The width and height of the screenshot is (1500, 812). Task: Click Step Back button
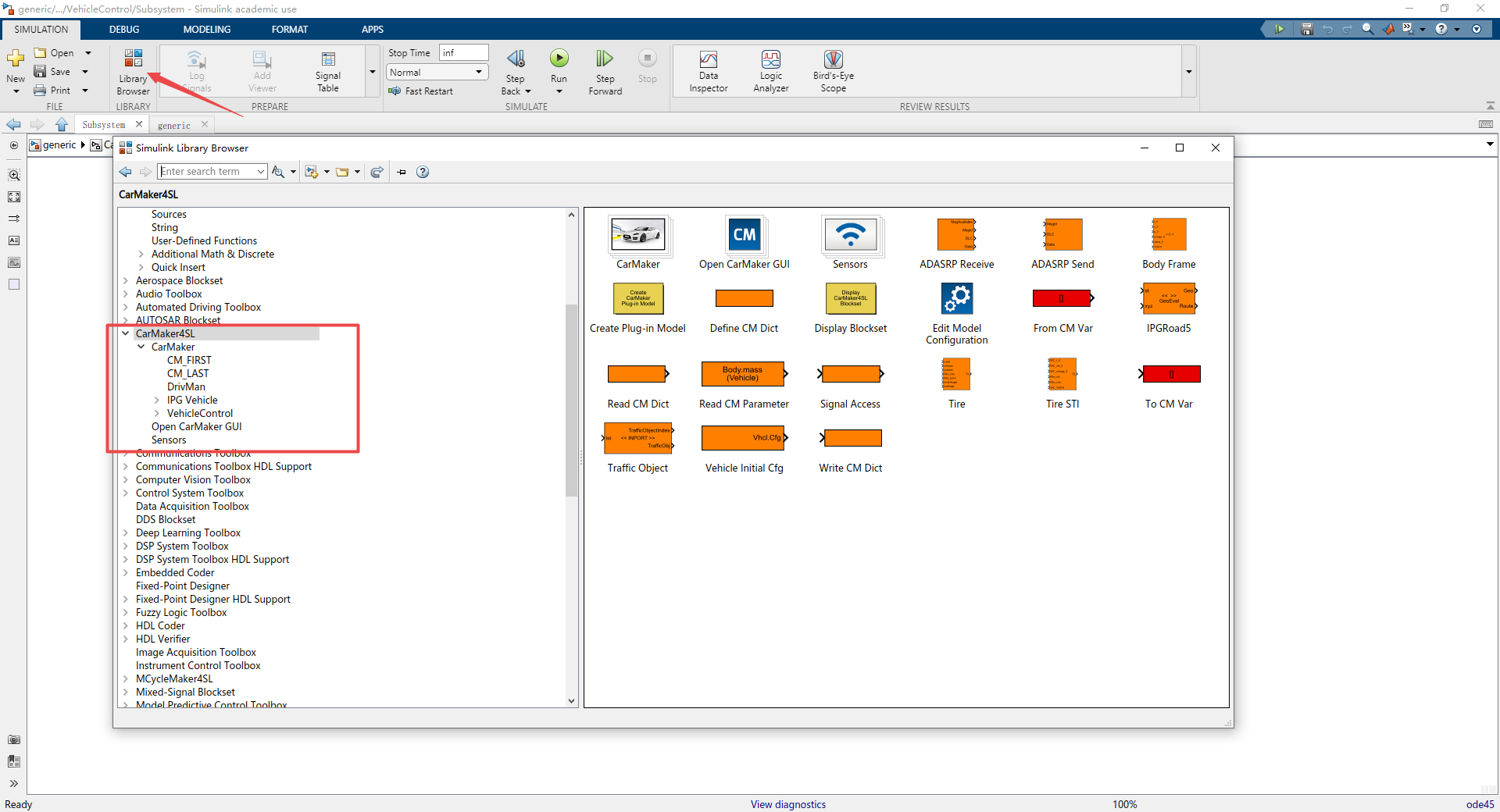516,72
